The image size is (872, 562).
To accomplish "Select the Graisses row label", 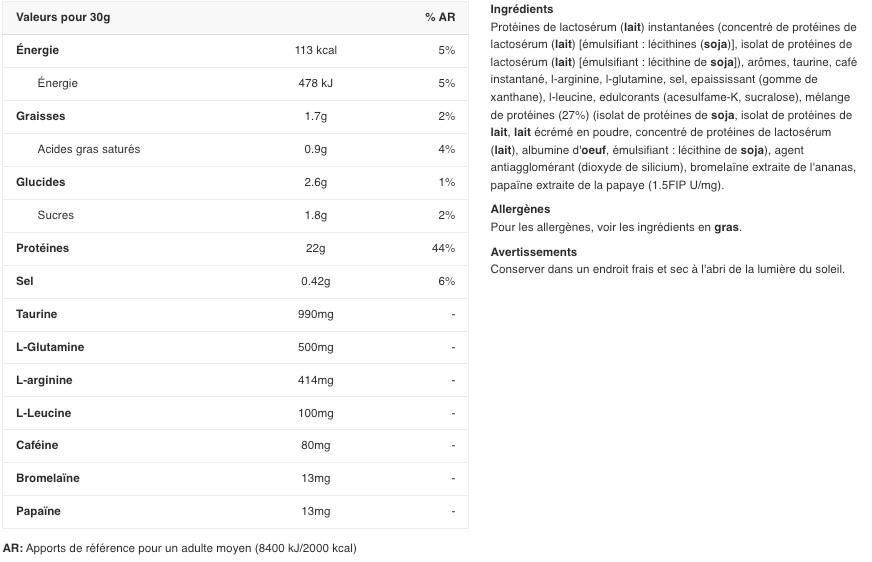I will pos(41,116).
